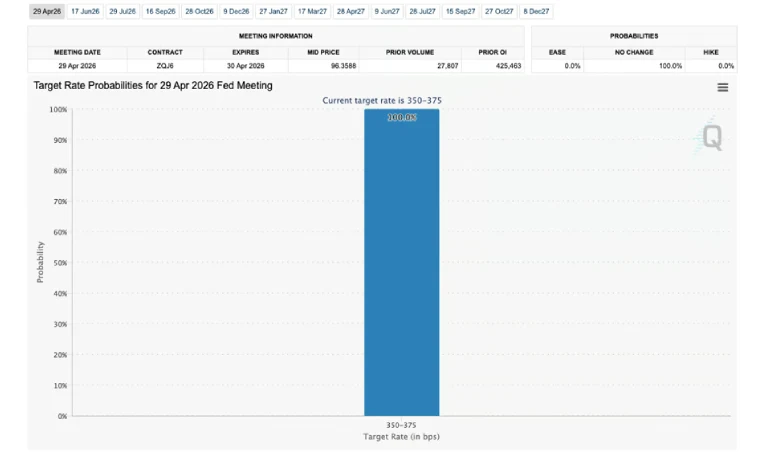
Task: Open the chart hamburger context menu
Action: coord(722,87)
